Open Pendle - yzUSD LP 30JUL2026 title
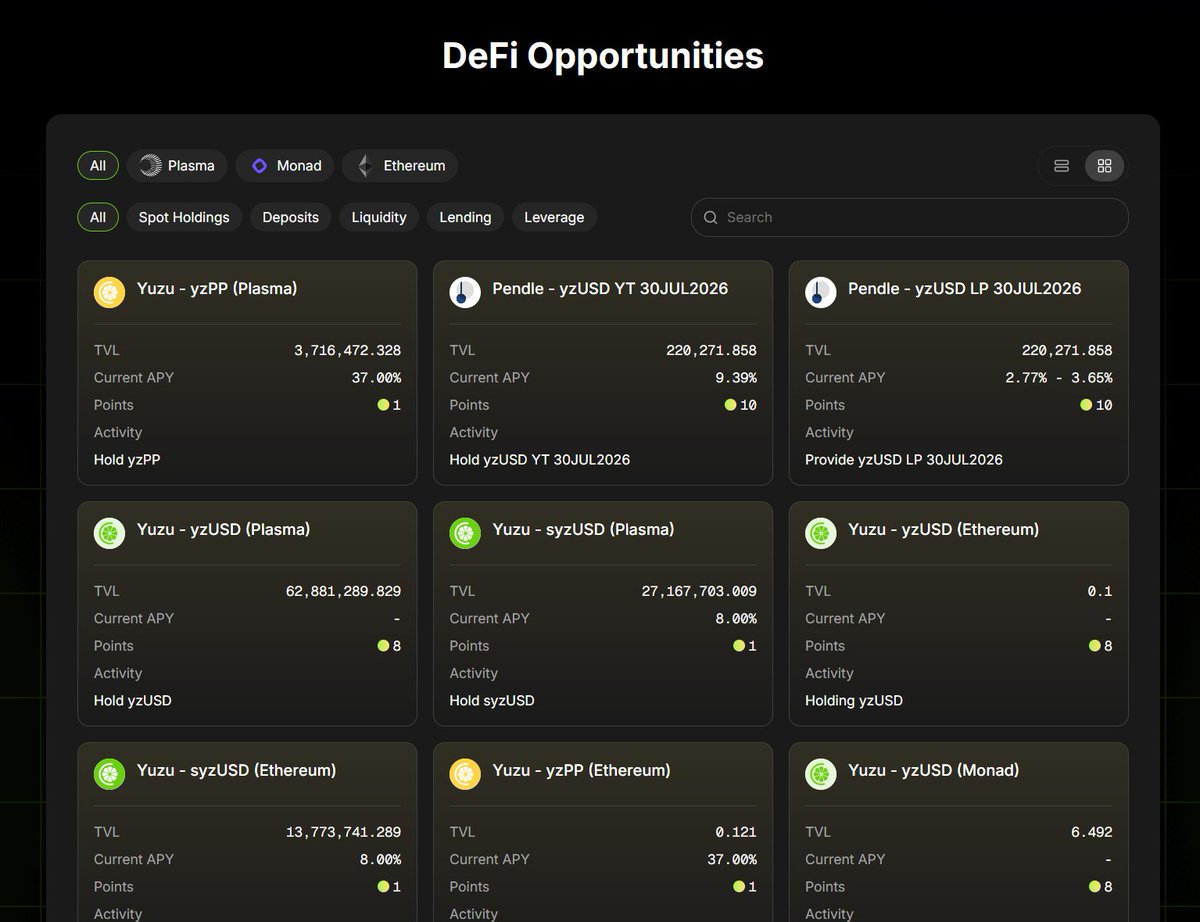Screen dimensions: 1200x922 coord(965,288)
